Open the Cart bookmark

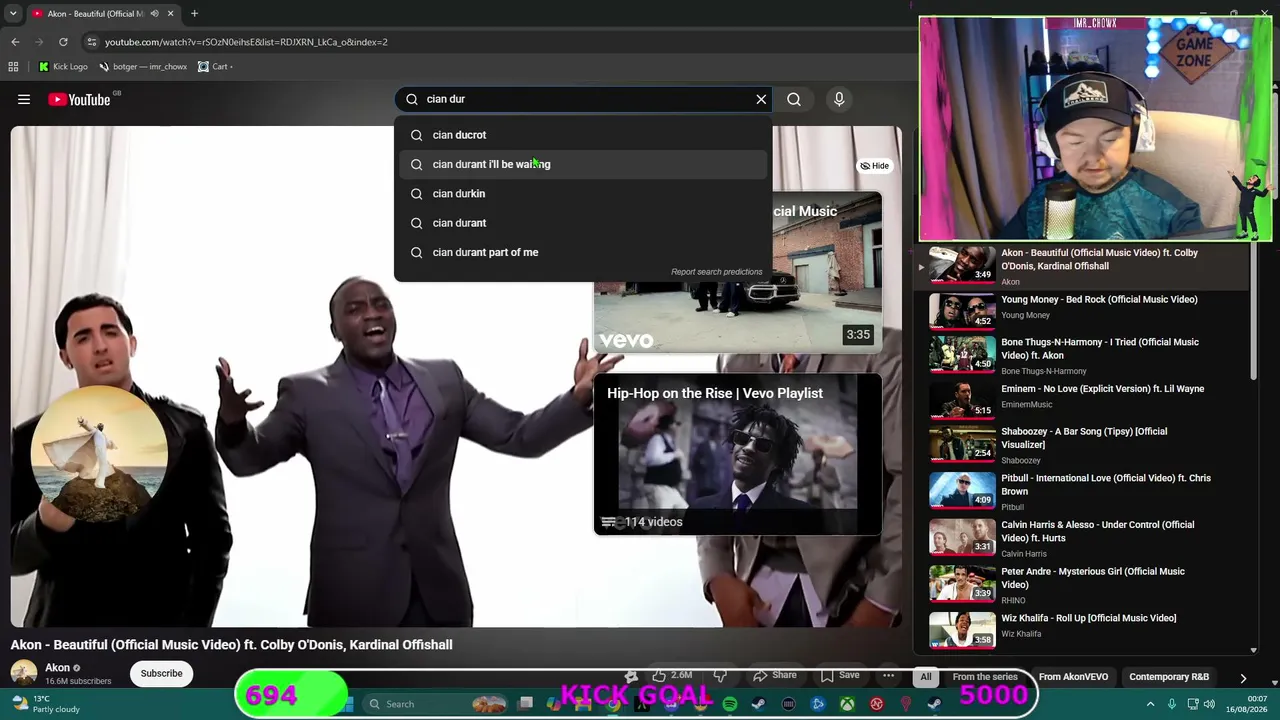[x=215, y=67]
